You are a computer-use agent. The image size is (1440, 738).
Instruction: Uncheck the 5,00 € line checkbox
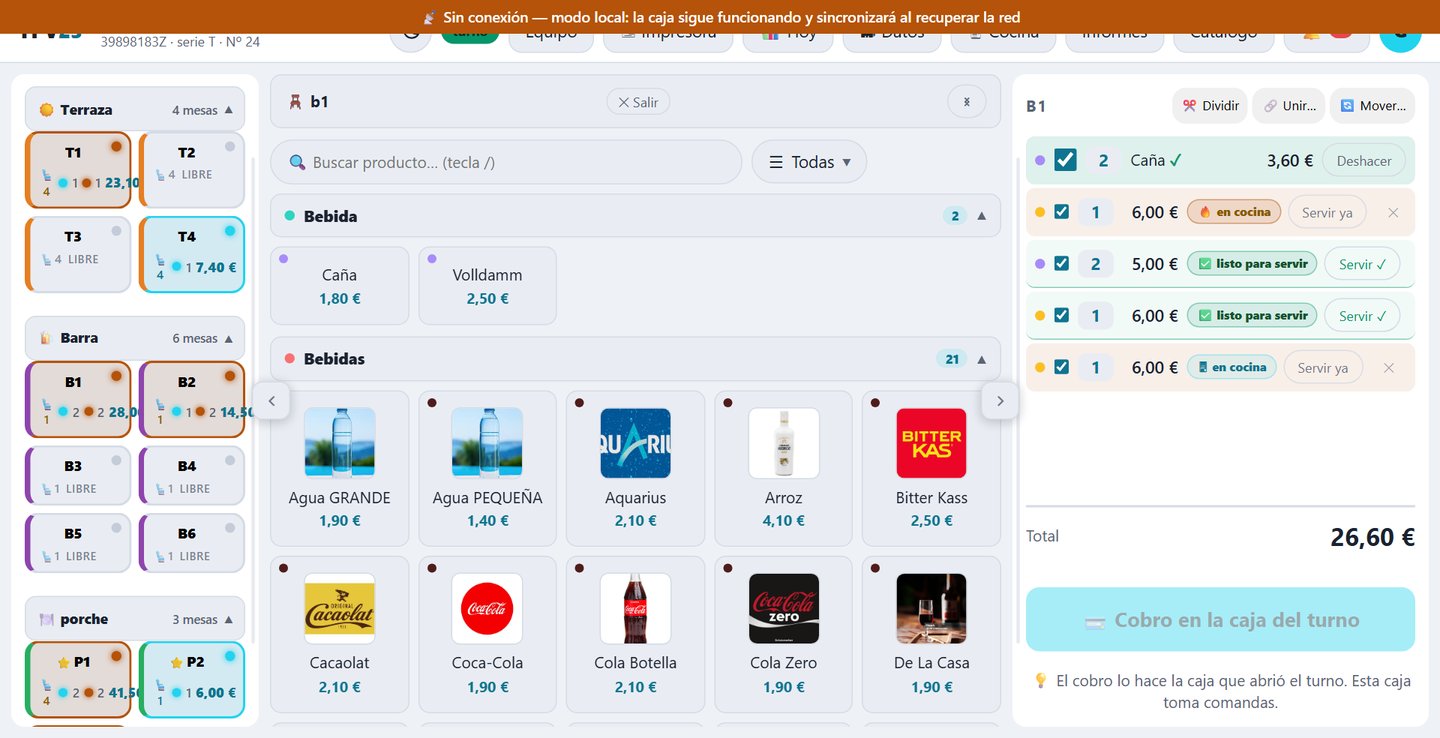click(1062, 264)
